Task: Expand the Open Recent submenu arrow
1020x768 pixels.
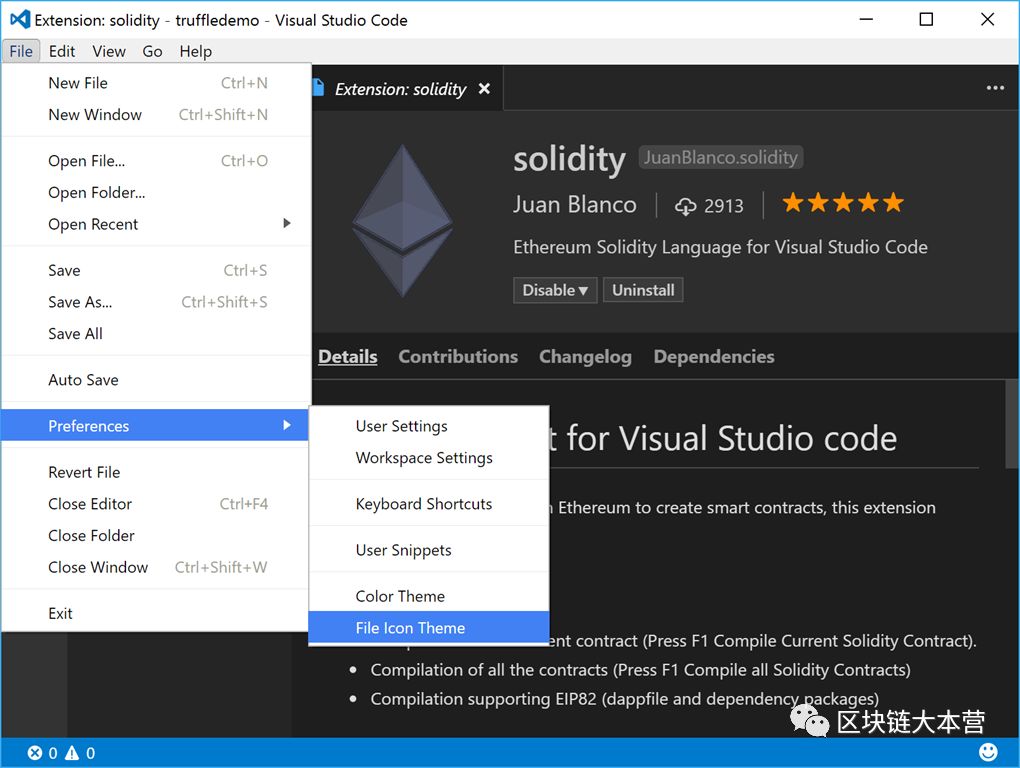Action: (287, 223)
